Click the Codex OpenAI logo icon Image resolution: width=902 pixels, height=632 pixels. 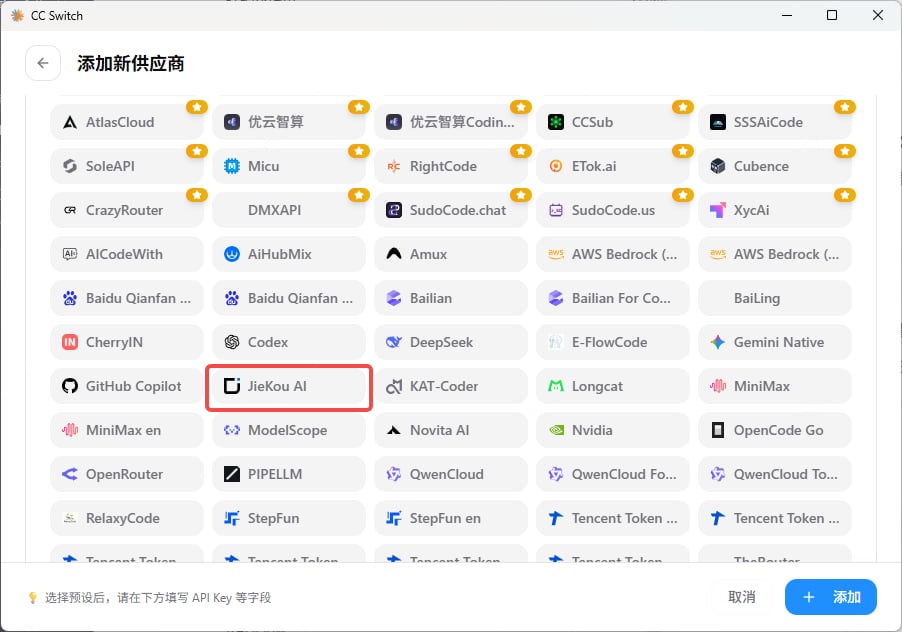coord(232,342)
